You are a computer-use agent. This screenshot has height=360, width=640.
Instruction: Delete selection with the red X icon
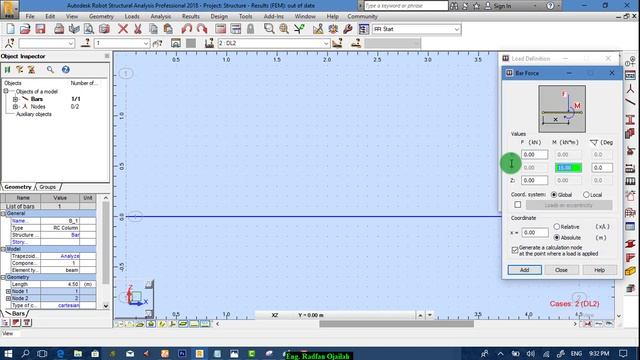pos(122,29)
